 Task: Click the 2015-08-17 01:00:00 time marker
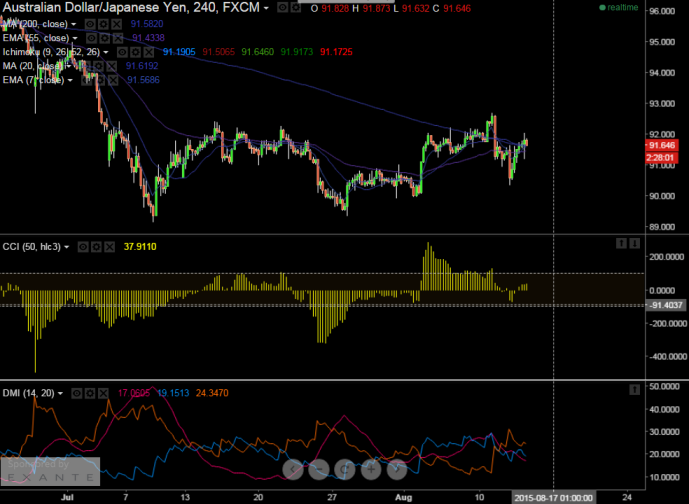pos(555,495)
